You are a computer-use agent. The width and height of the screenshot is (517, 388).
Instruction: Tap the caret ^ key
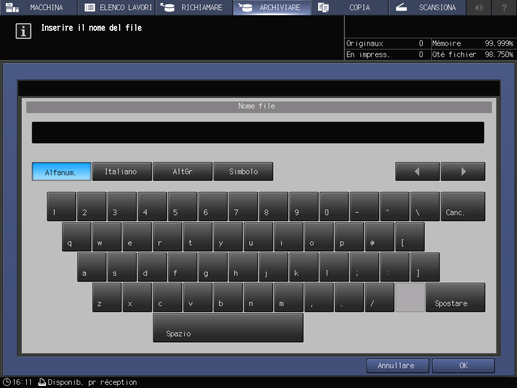[395, 206]
